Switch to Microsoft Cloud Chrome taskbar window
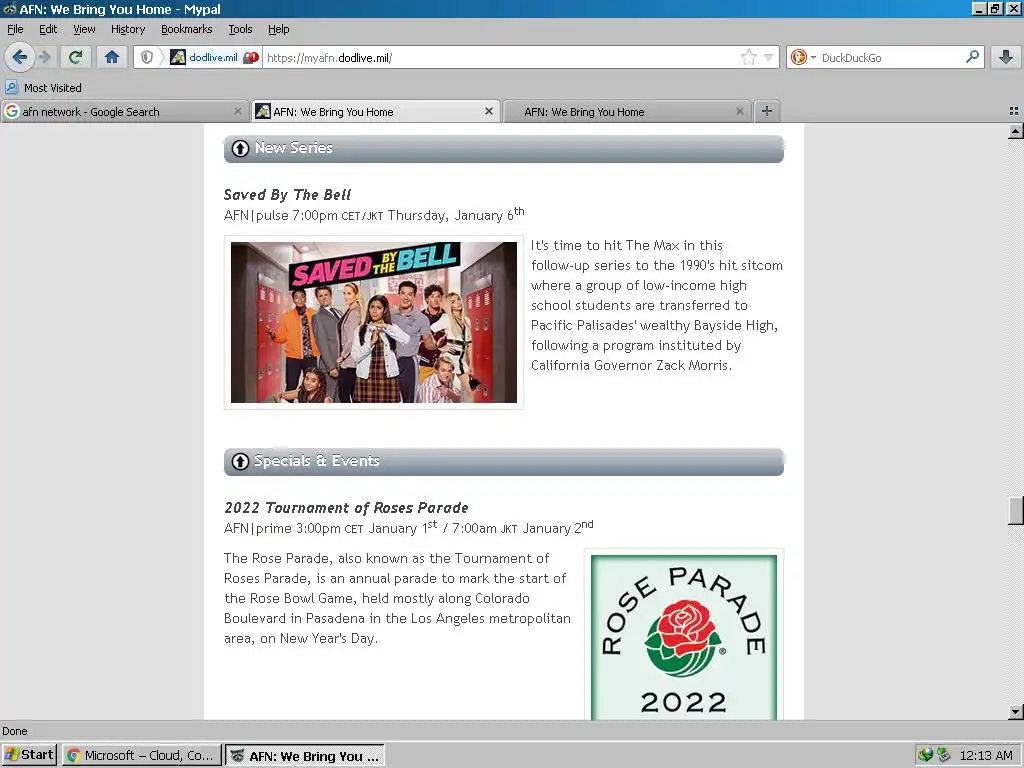Screen dimensions: 1024x768 click(141, 755)
